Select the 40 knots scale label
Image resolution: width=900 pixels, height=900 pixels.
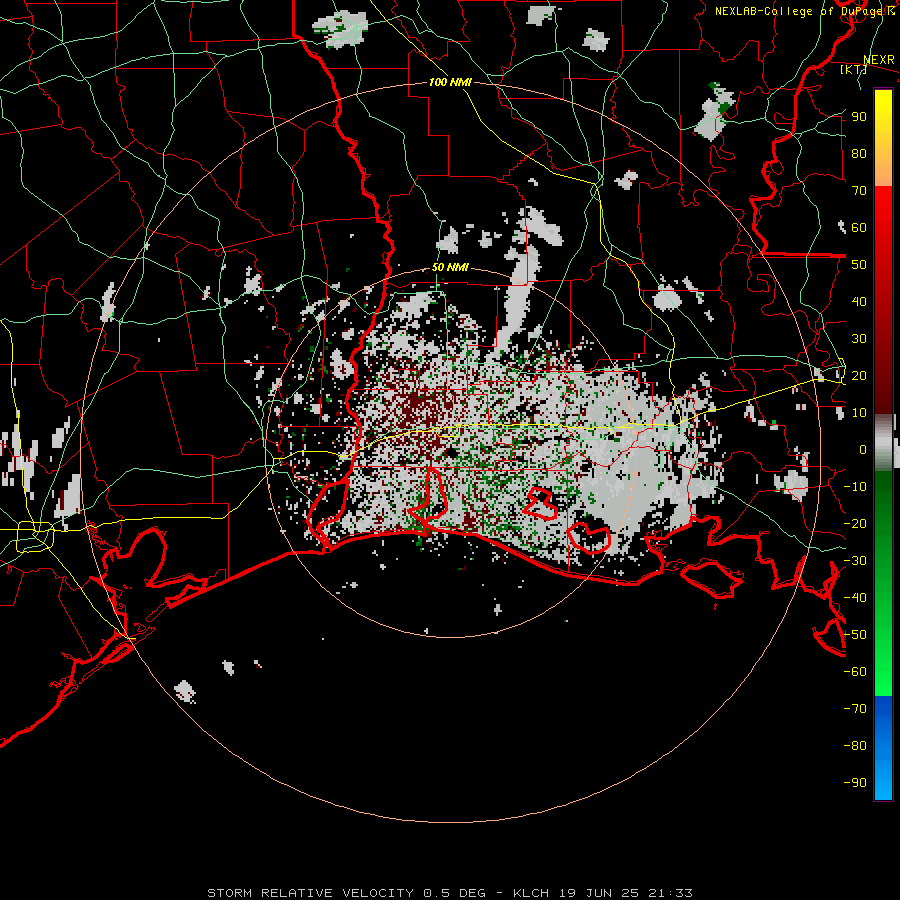859,301
